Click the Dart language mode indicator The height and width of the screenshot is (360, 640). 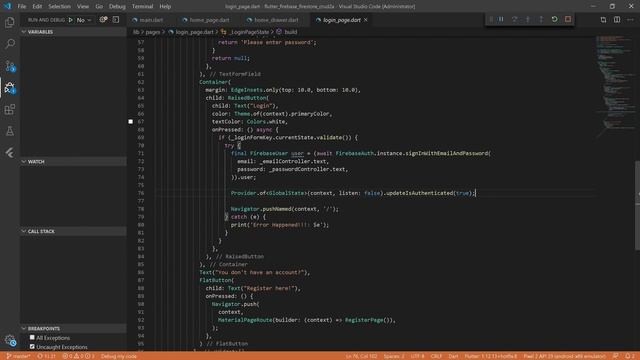tap(453, 356)
